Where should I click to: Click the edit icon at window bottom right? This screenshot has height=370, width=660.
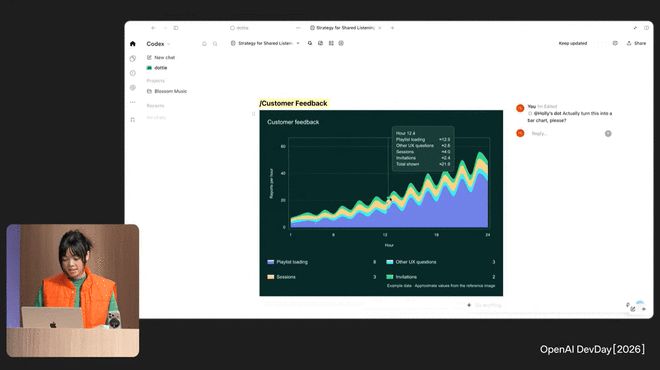click(633, 309)
